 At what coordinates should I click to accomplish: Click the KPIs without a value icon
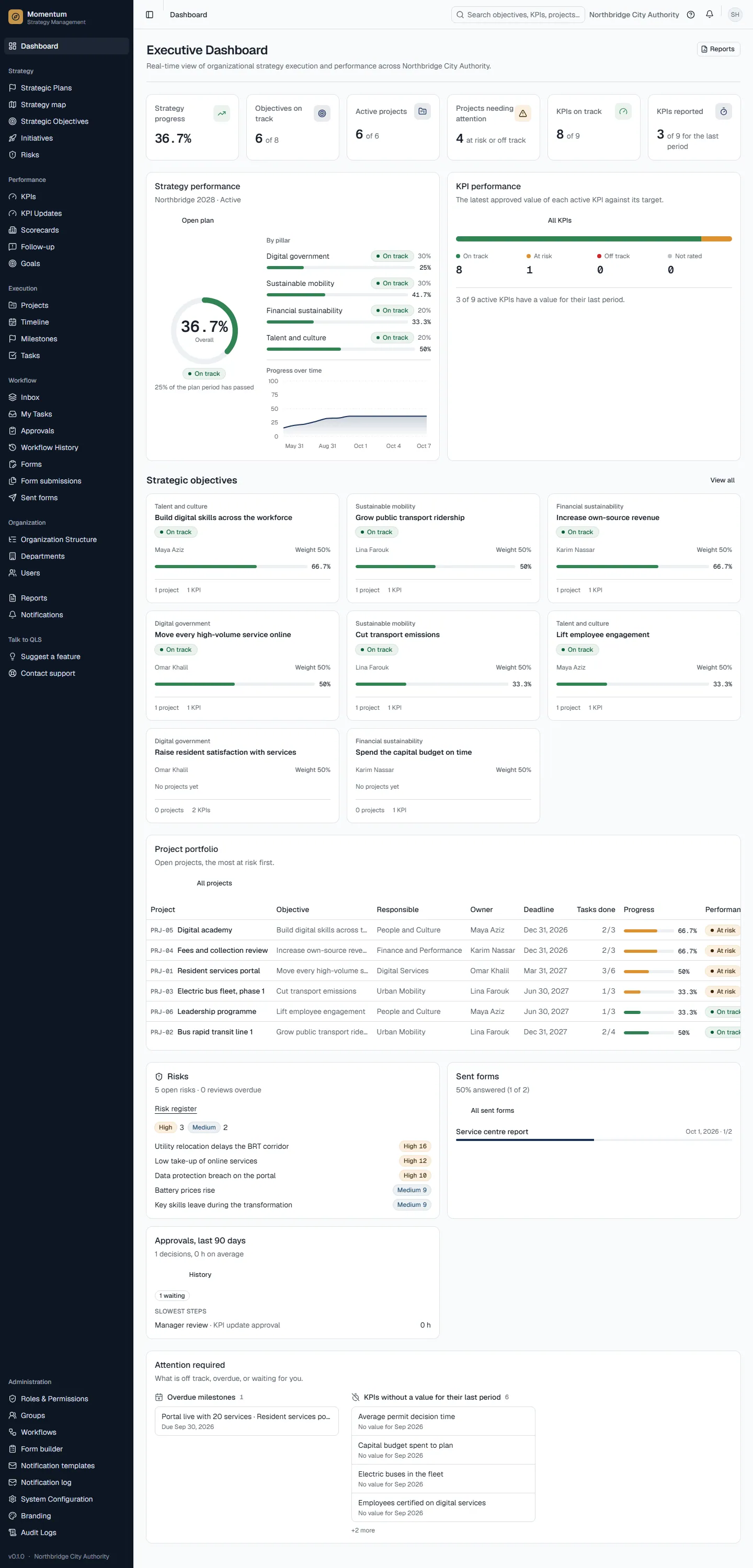pos(356,1397)
